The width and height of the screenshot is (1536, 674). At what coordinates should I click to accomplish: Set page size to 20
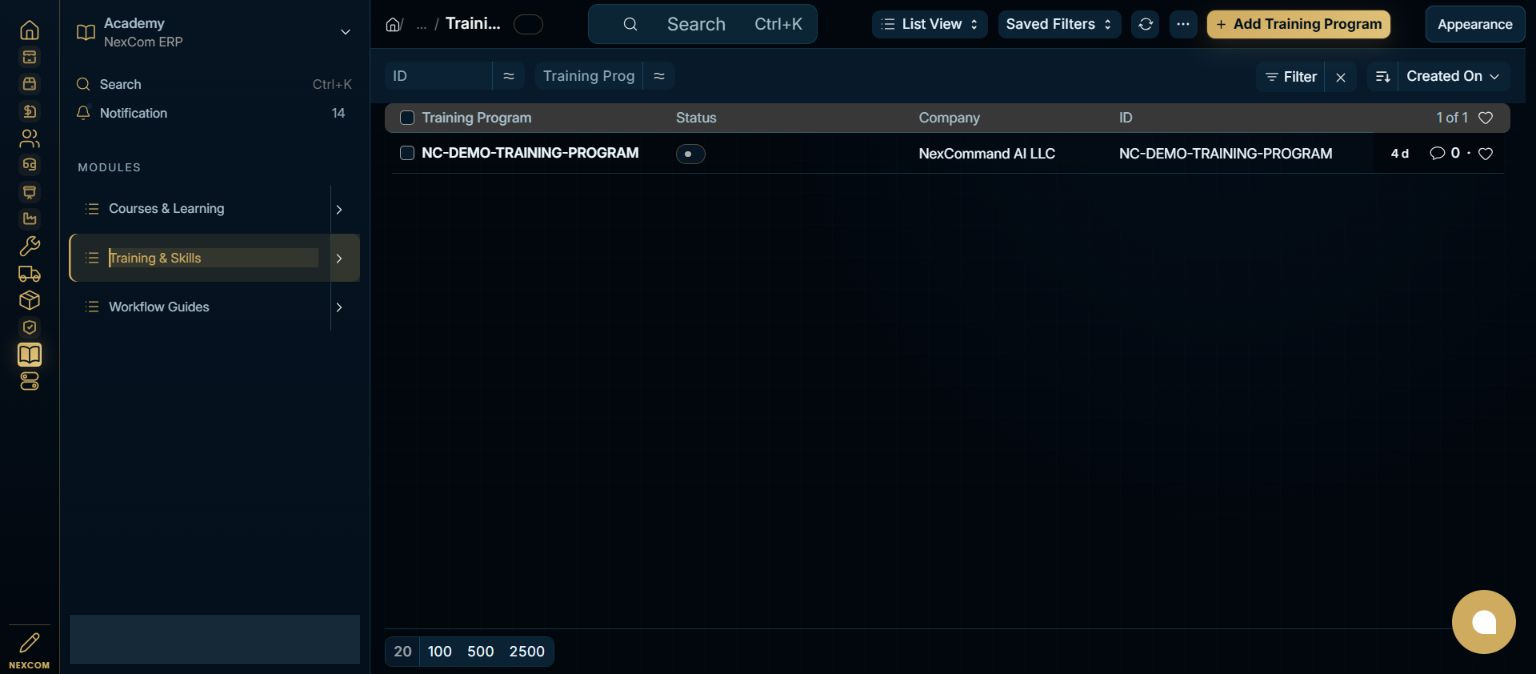[x=403, y=651]
